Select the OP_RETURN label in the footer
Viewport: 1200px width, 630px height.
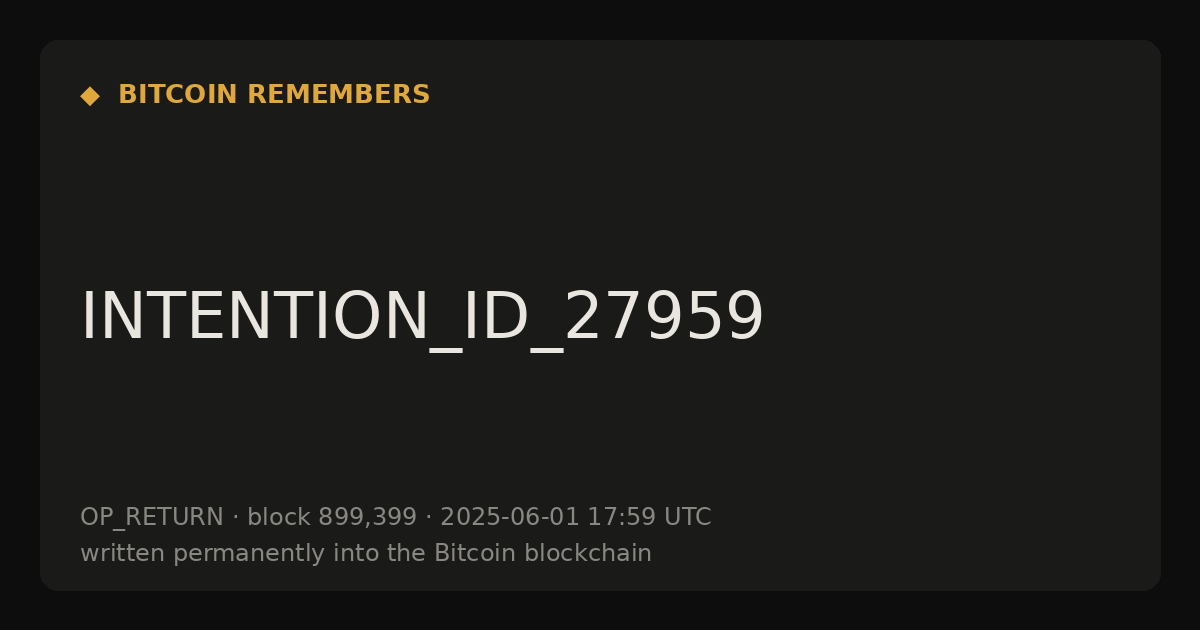152,518
